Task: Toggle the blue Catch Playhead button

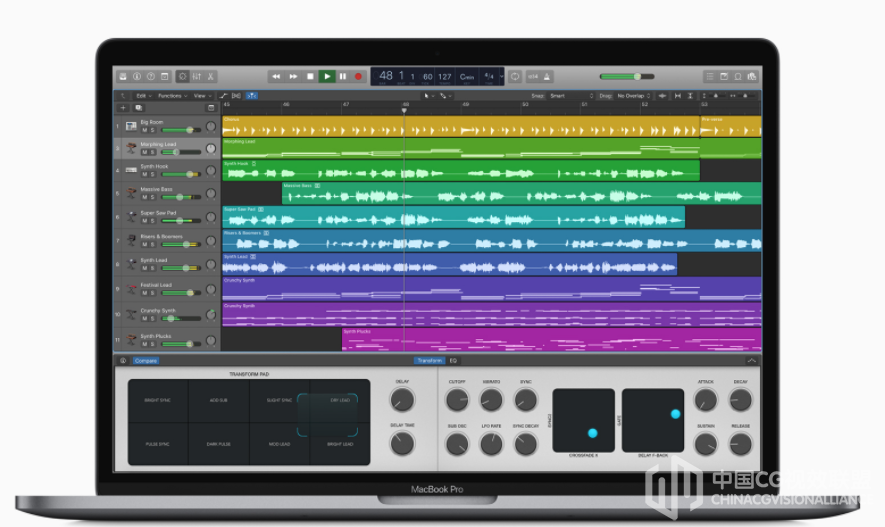Action: point(251,96)
